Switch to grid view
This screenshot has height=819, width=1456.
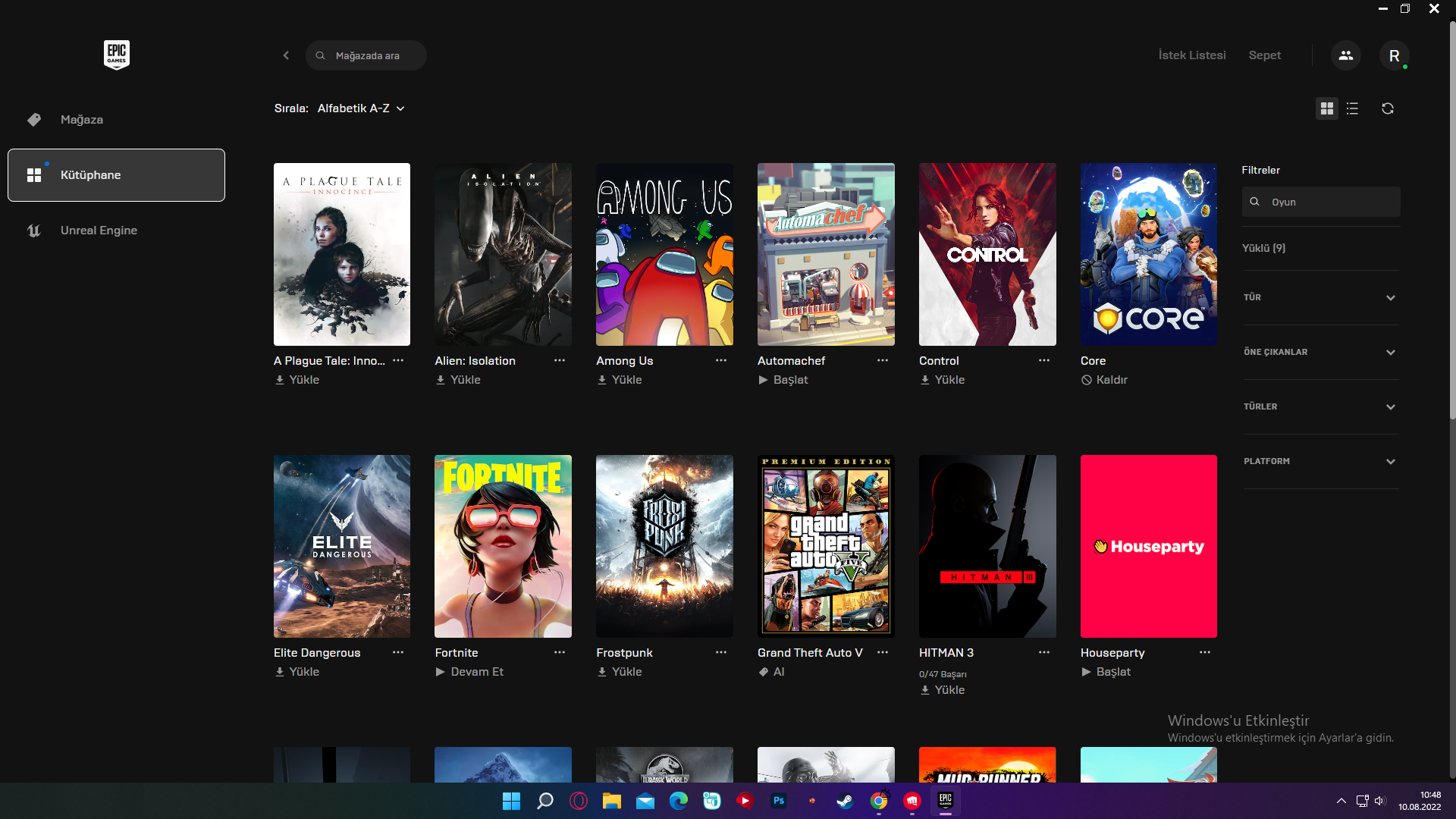click(x=1327, y=108)
